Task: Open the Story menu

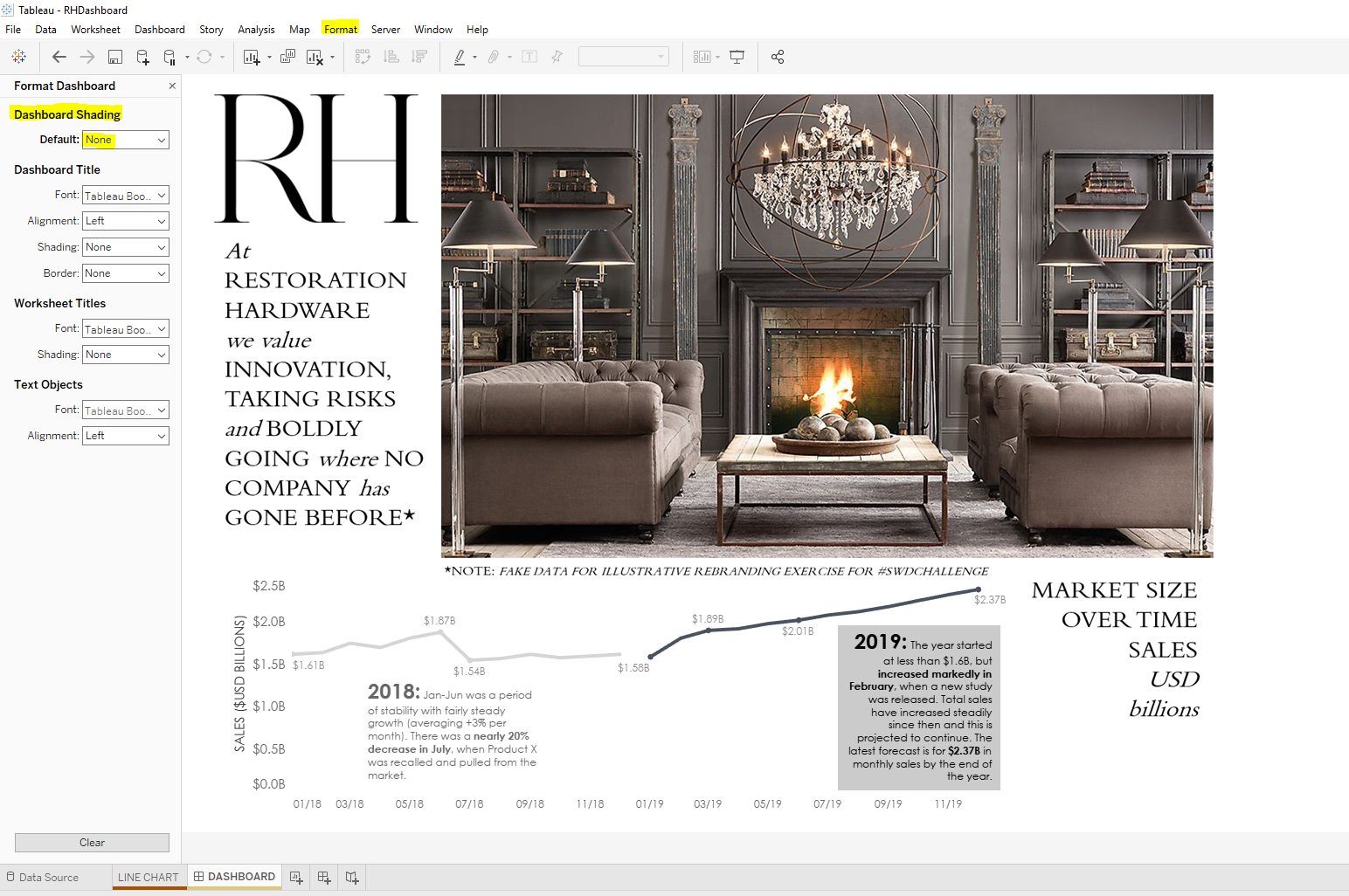Action: [x=211, y=30]
